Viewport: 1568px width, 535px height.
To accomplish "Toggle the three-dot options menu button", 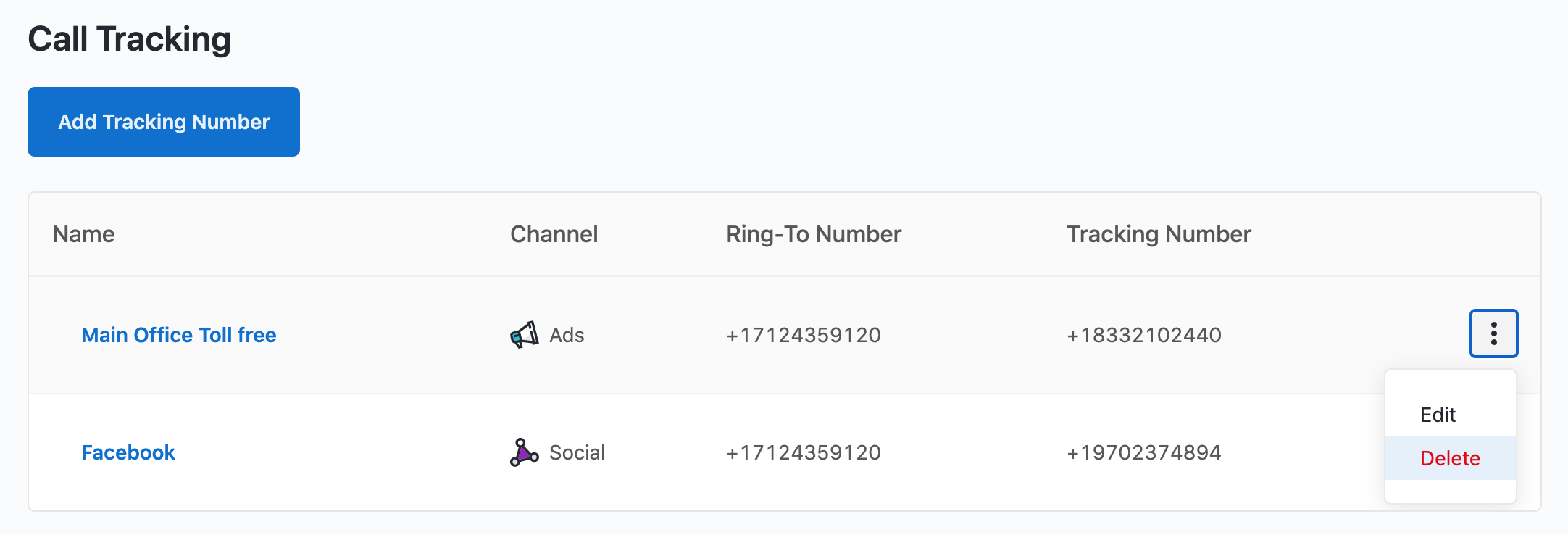I will pos(1493,333).
